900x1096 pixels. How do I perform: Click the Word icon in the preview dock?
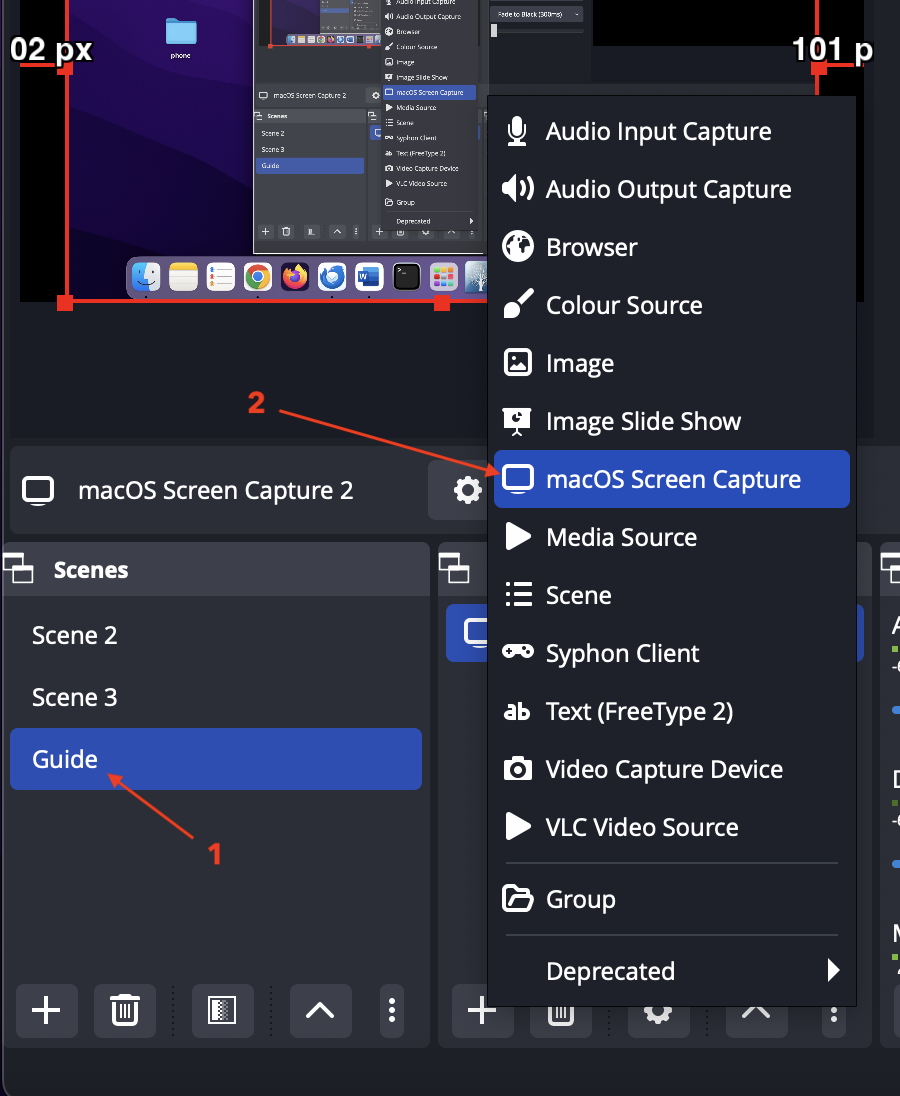pos(369,277)
